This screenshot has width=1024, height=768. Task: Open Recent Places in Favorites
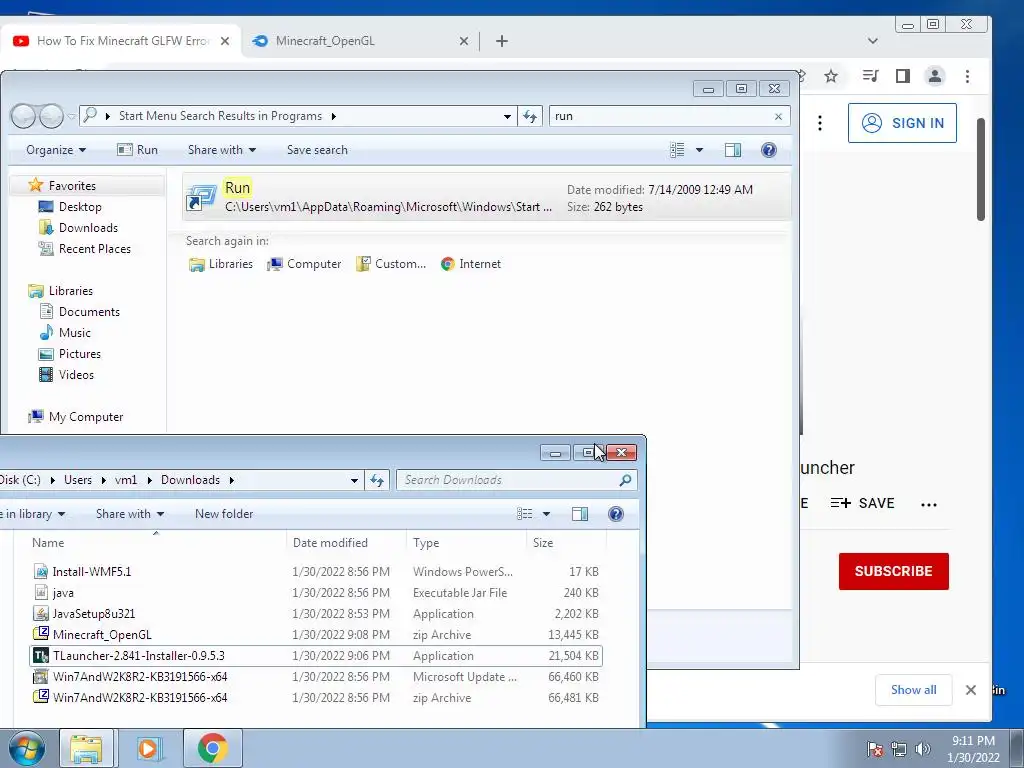[94, 249]
